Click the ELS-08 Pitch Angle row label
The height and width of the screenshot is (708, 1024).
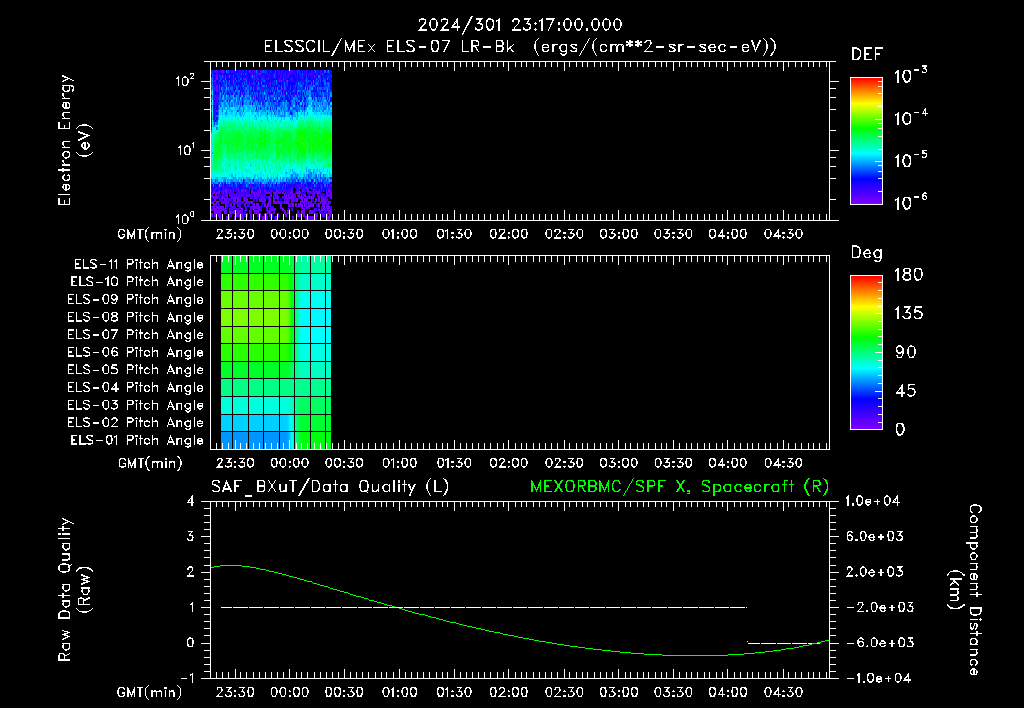tap(136, 317)
